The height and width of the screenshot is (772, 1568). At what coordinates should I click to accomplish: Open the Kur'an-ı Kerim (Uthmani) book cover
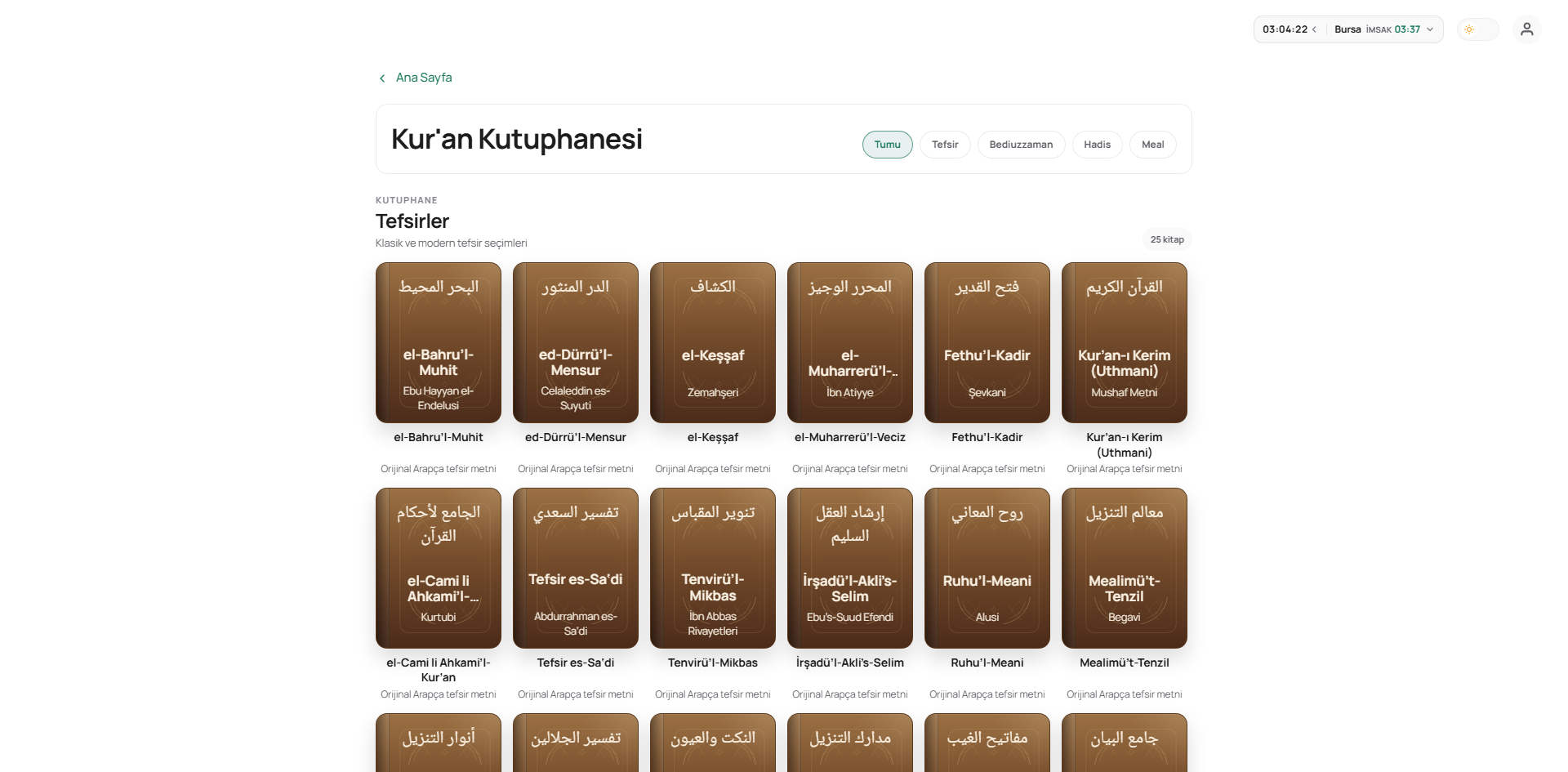click(x=1125, y=342)
